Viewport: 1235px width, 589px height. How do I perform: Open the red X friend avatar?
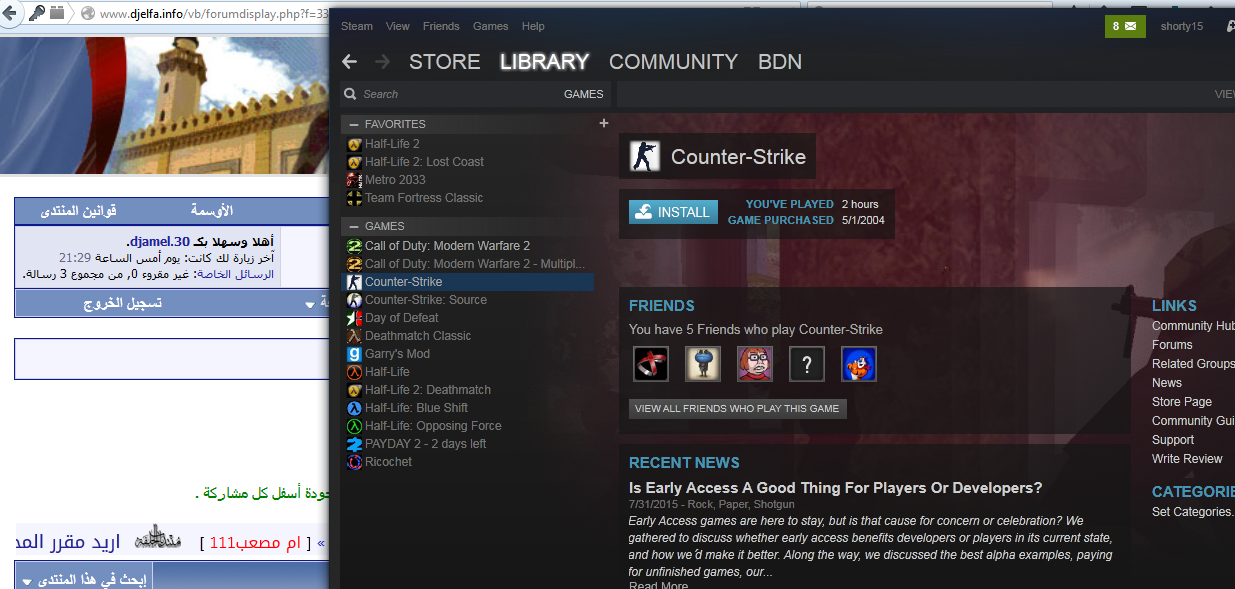[651, 364]
